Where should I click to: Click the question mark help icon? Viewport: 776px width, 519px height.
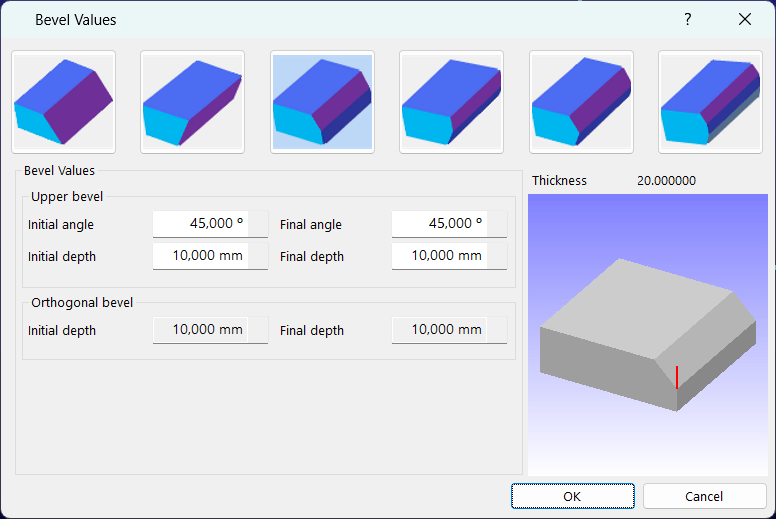[687, 19]
